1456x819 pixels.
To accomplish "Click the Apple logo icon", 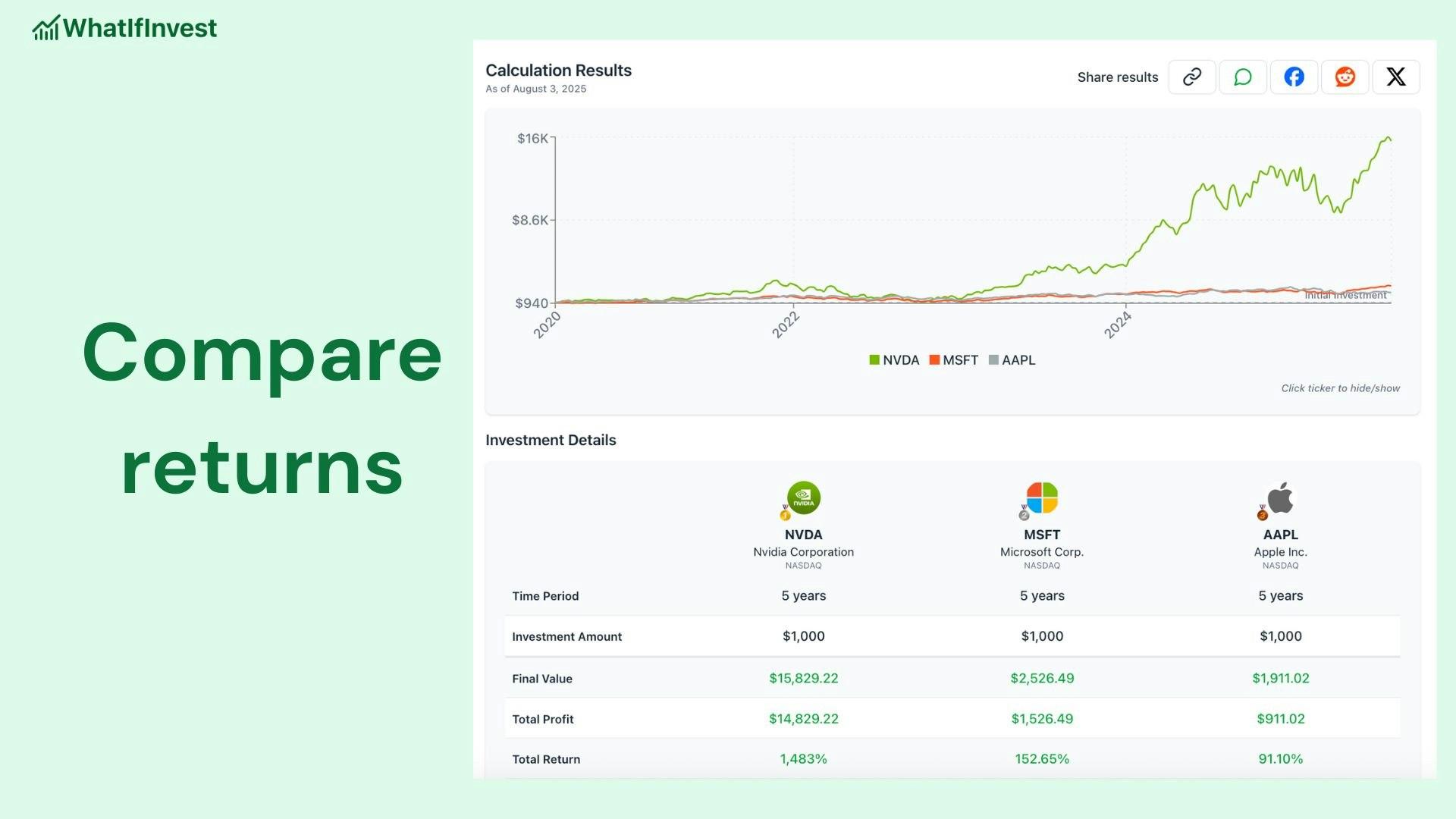I will pyautogui.click(x=1281, y=498).
